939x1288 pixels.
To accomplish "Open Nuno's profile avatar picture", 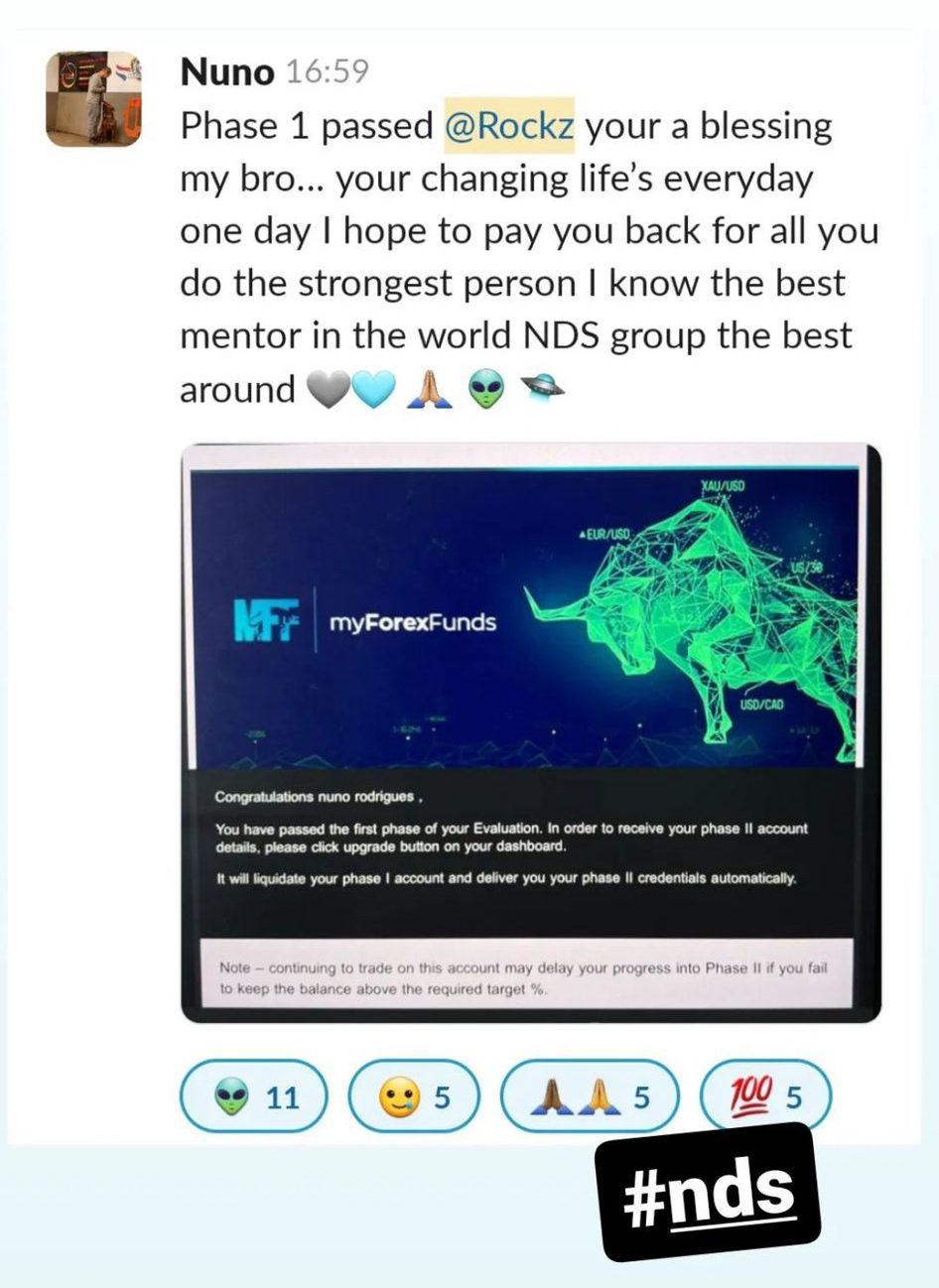I will point(96,100).
